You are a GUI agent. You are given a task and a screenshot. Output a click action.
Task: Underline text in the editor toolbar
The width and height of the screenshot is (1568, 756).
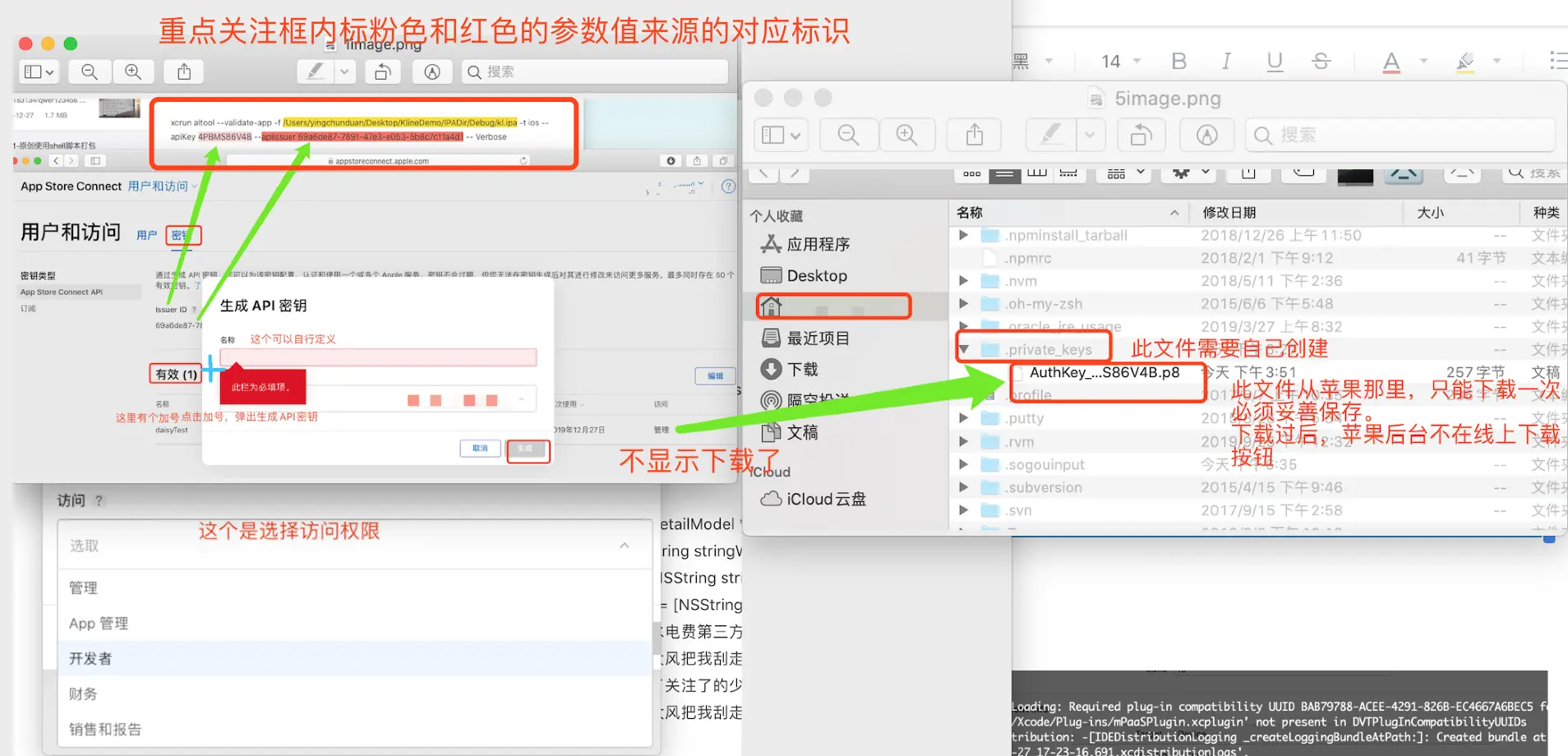(x=1275, y=61)
